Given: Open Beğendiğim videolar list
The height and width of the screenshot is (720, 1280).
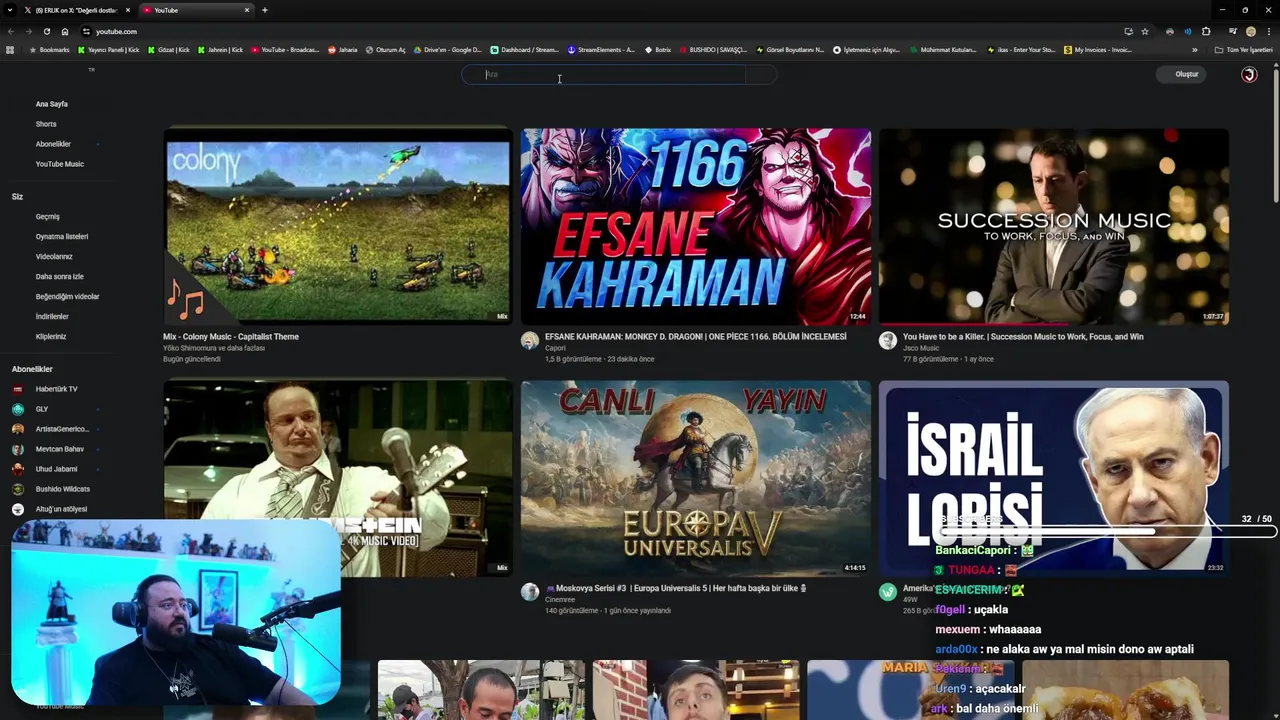Looking at the screenshot, I should tap(67, 297).
